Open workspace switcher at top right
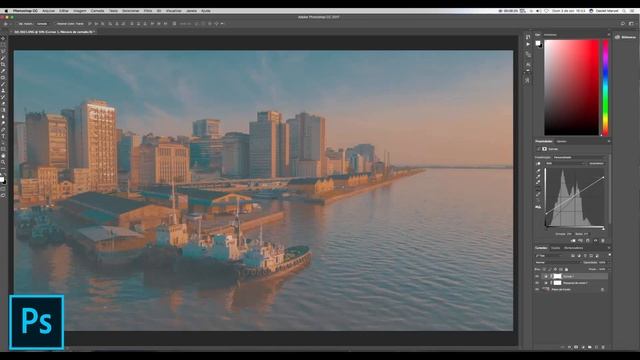Image resolution: width=640 pixels, height=360 pixels. tap(631, 24)
